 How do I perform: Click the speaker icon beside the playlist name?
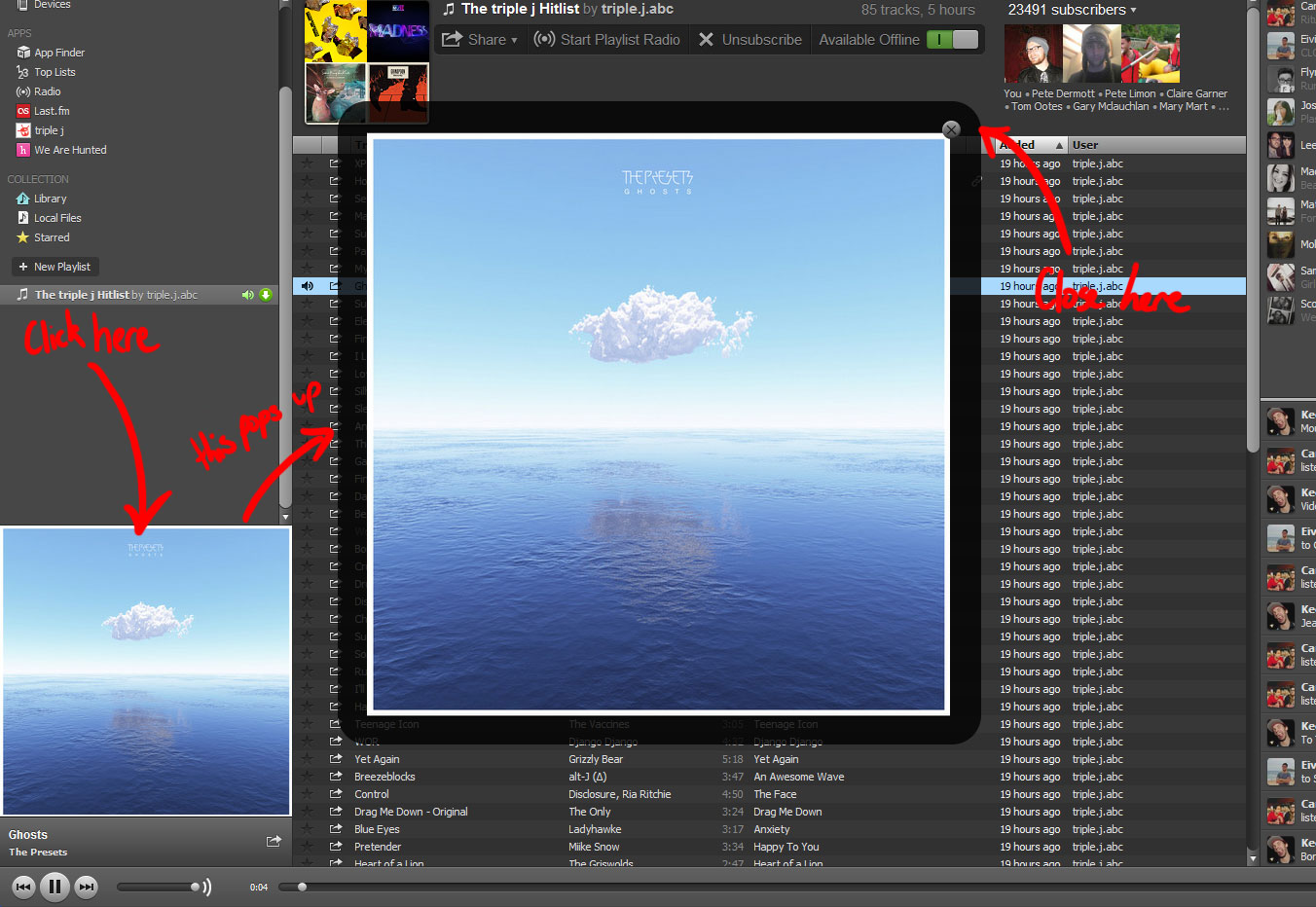pyautogui.click(x=247, y=294)
